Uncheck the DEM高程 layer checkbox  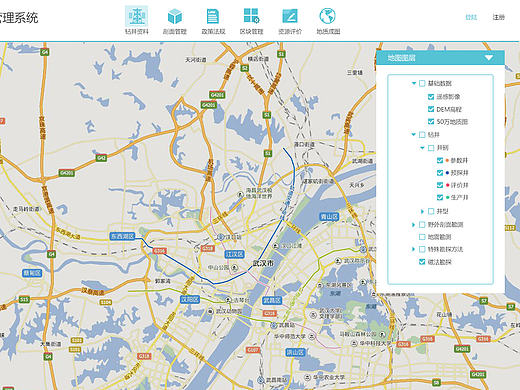[x=431, y=109]
